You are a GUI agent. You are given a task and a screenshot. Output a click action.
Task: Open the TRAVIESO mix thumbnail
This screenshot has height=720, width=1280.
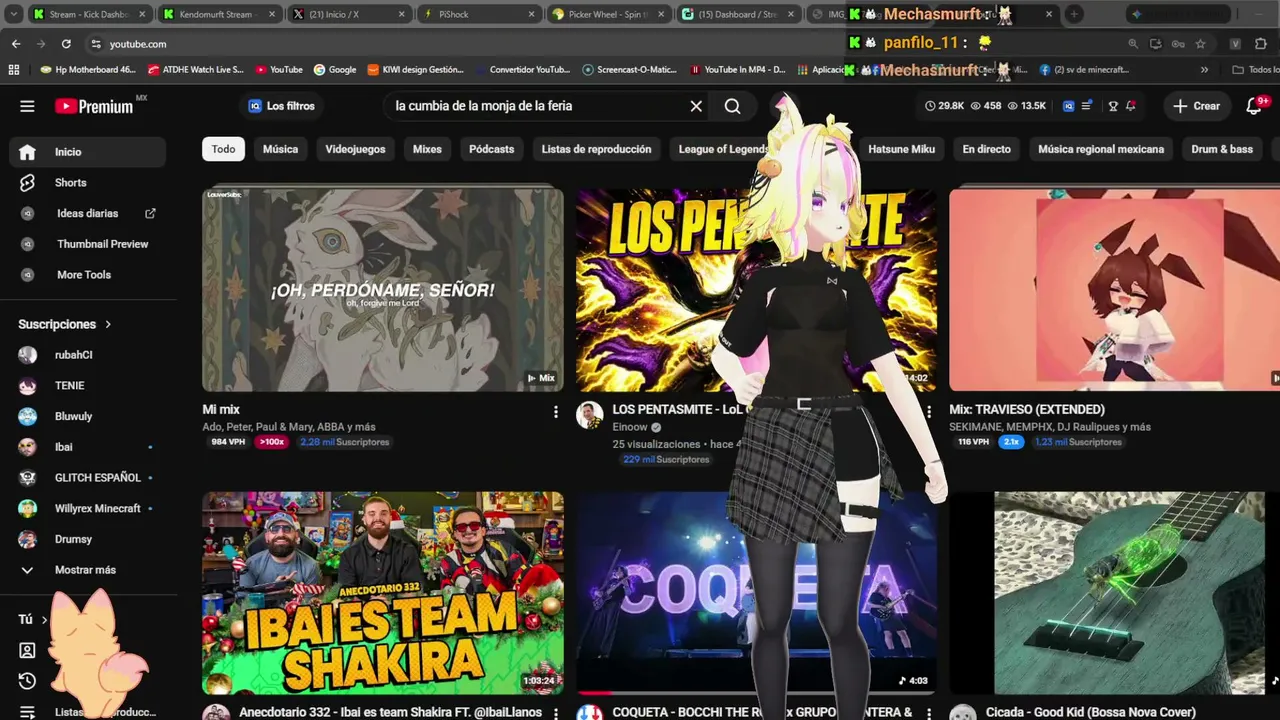1114,289
